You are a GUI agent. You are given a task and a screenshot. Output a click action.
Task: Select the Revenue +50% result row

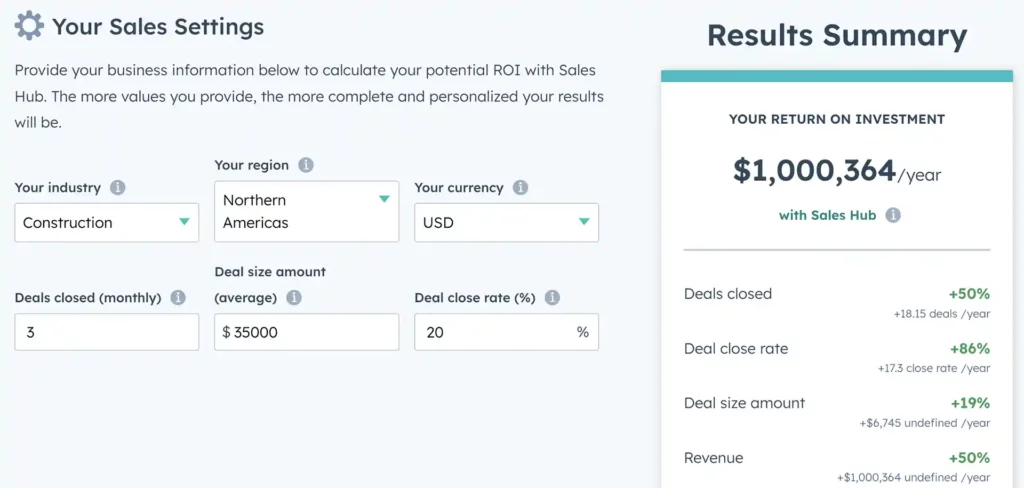point(837,467)
